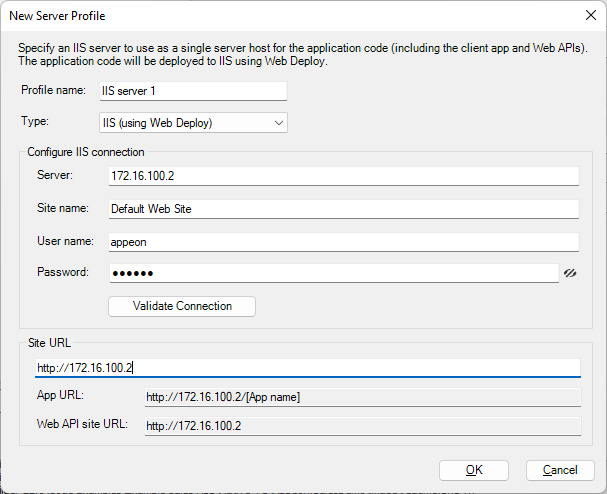Cancel the new server profile
Image resolution: width=607 pixels, height=494 pixels.
tap(560, 470)
